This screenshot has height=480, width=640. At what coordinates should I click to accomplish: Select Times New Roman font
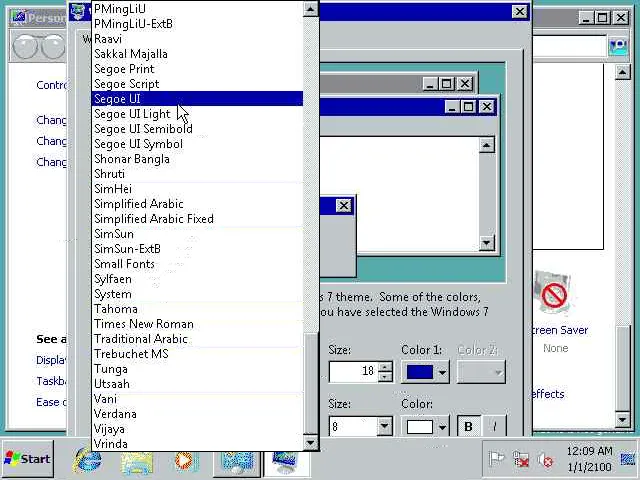point(198,324)
